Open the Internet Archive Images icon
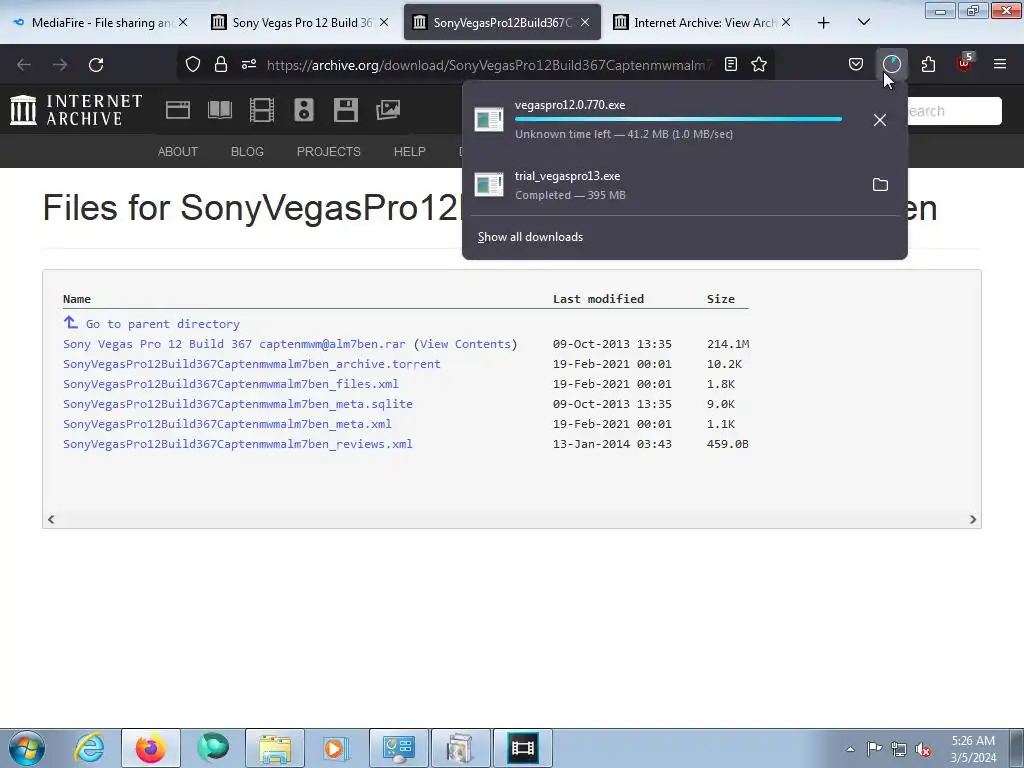Image resolution: width=1024 pixels, height=768 pixels. [x=388, y=110]
